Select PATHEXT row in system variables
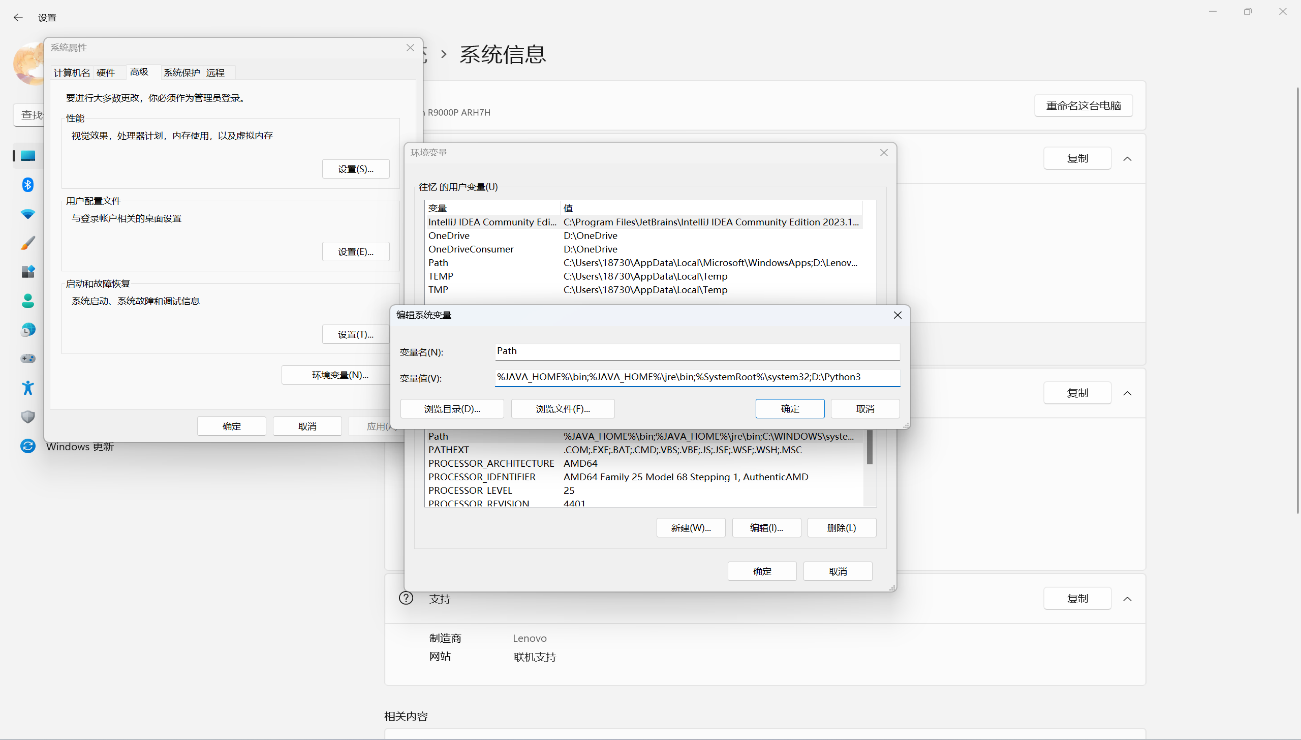Screen dimensions: 1301x740 644,450
